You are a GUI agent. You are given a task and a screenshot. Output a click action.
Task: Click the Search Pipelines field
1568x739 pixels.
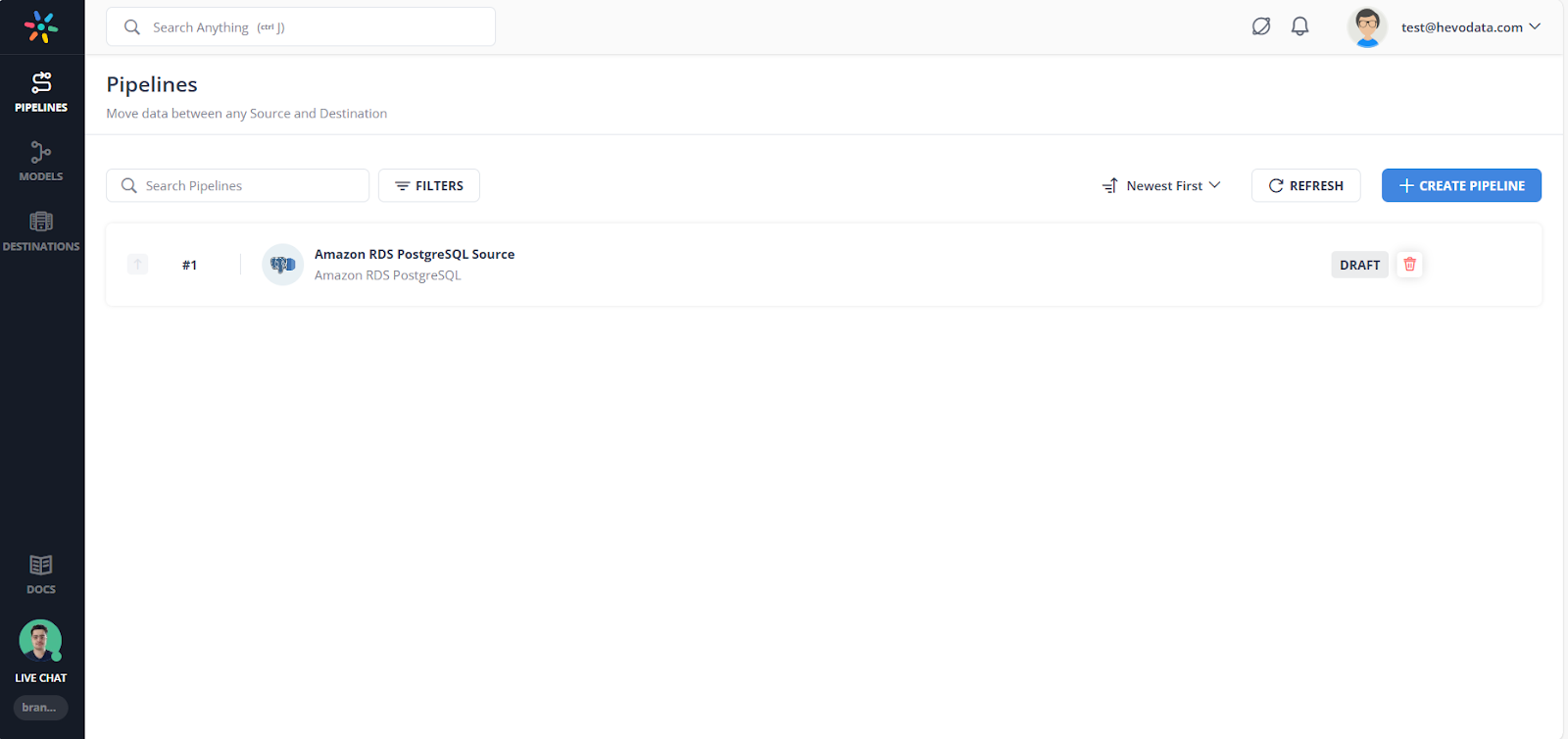click(x=238, y=185)
